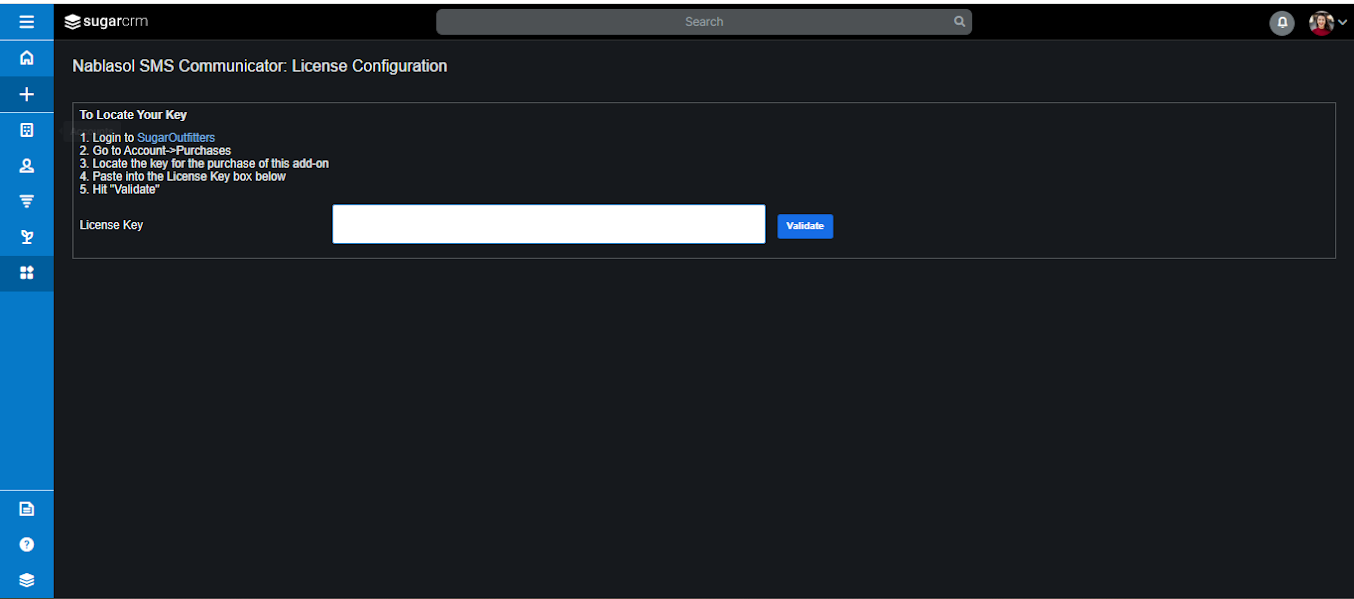The width and height of the screenshot is (1354, 599).
Task: Open the notifications bell
Action: click(x=1281, y=22)
